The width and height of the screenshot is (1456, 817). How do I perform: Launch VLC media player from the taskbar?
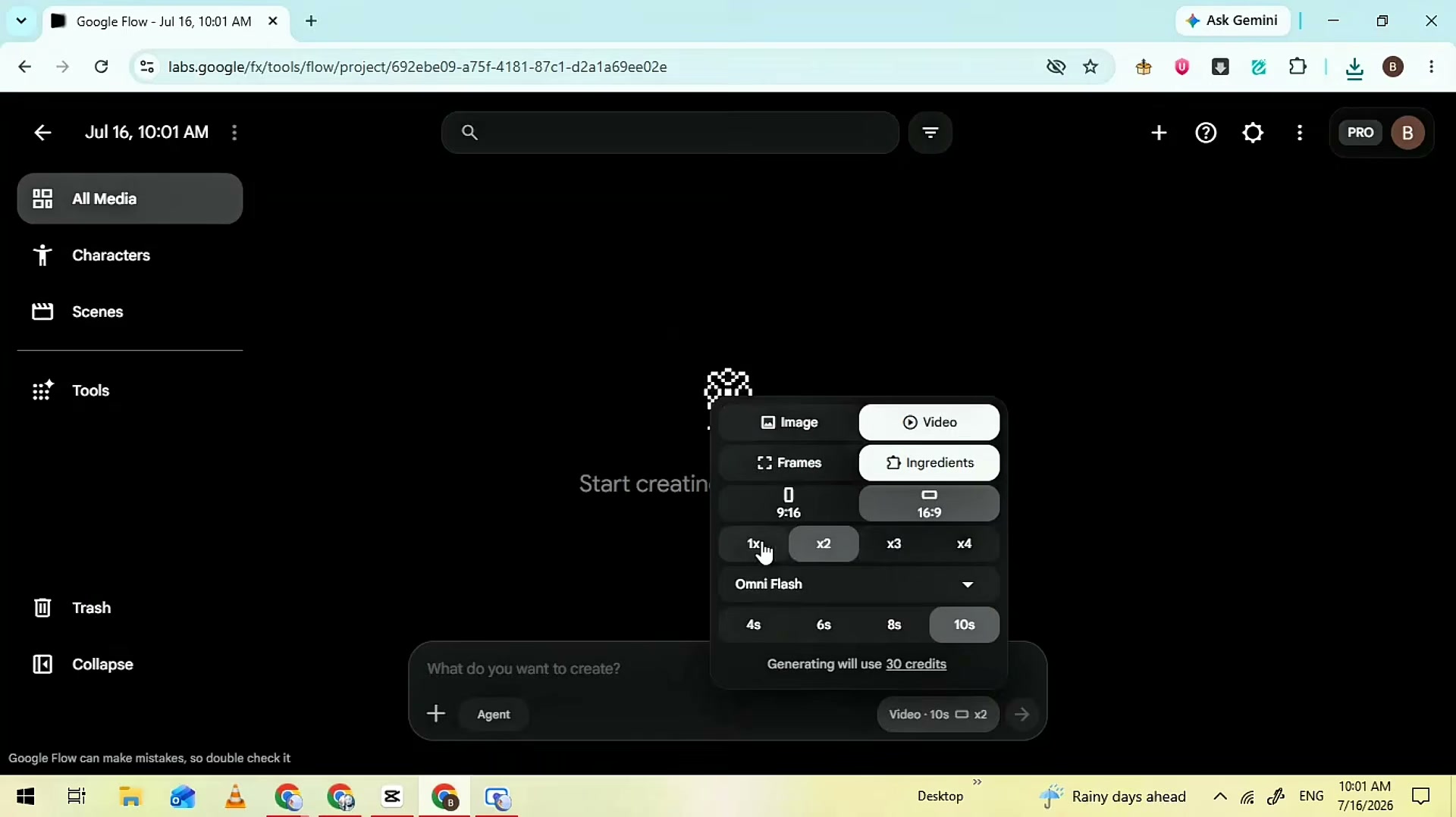coord(236,797)
